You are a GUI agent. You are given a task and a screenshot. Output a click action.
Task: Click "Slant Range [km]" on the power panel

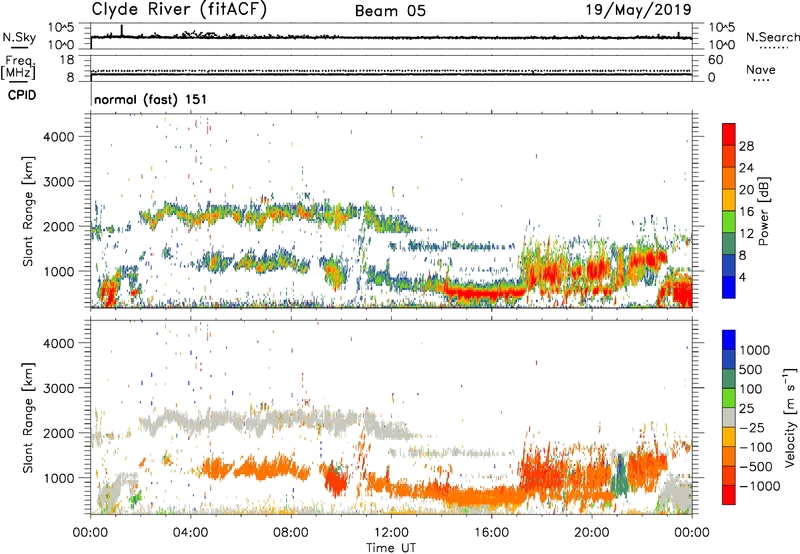tap(28, 211)
